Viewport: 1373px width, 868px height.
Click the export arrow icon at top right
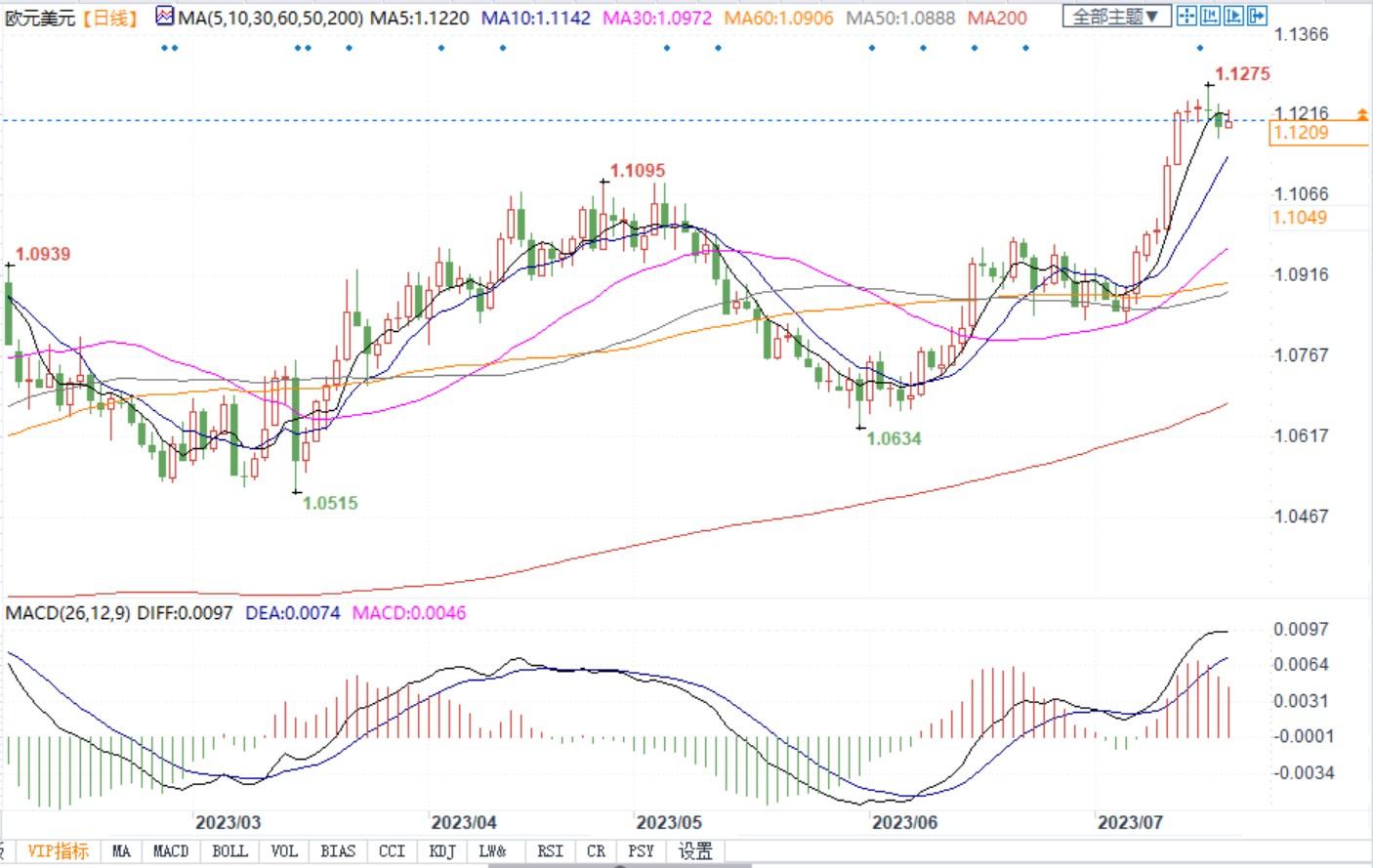(x=1257, y=16)
